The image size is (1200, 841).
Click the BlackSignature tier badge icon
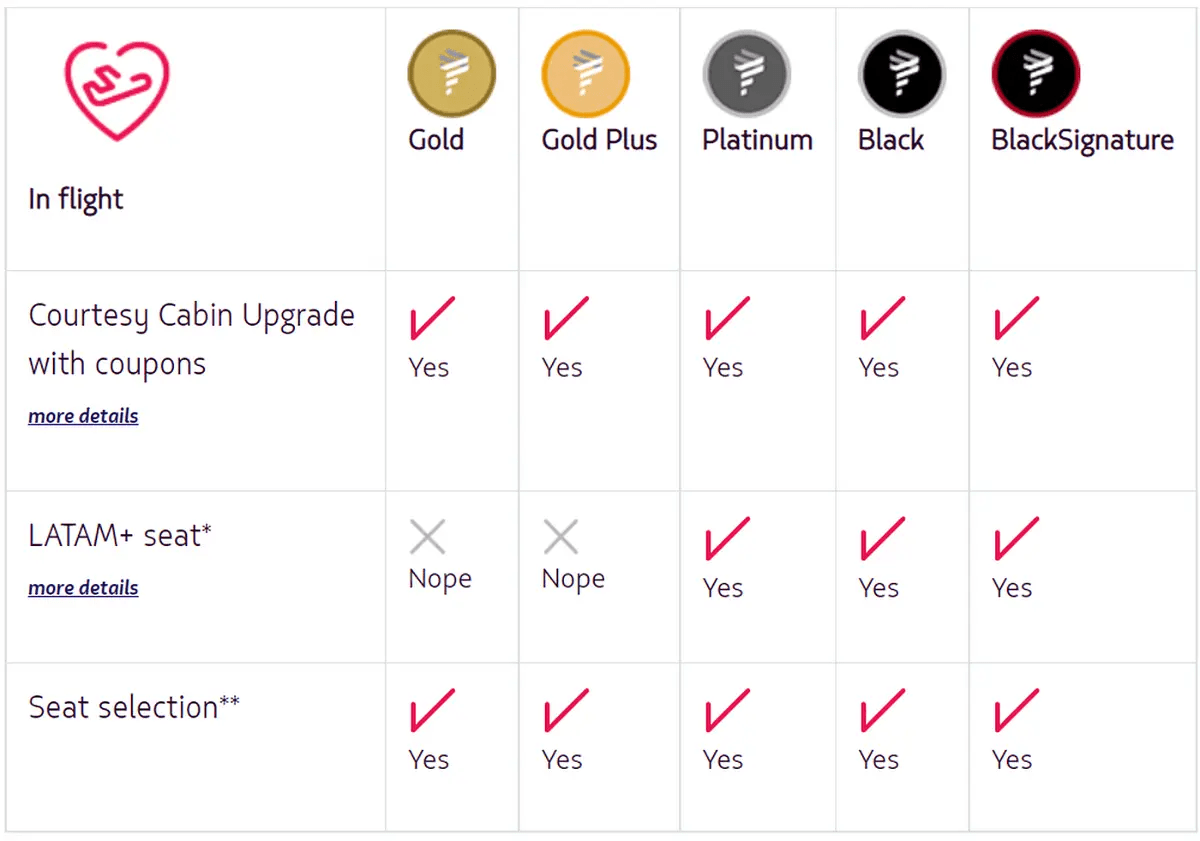point(1036,74)
